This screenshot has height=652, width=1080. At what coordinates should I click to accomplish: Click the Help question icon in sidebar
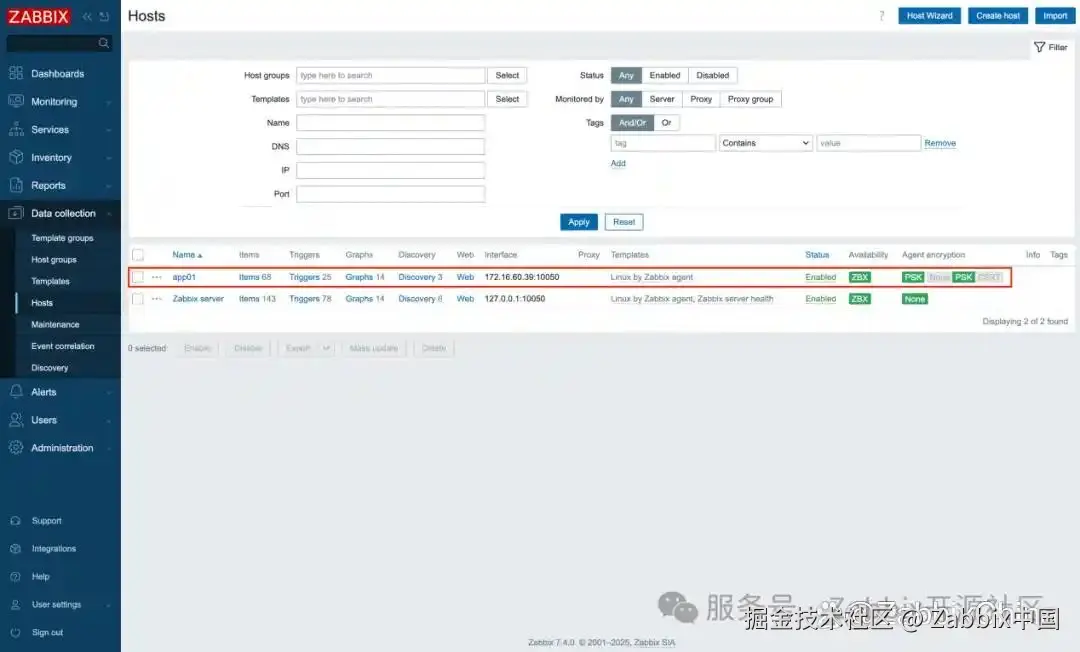click(16, 577)
